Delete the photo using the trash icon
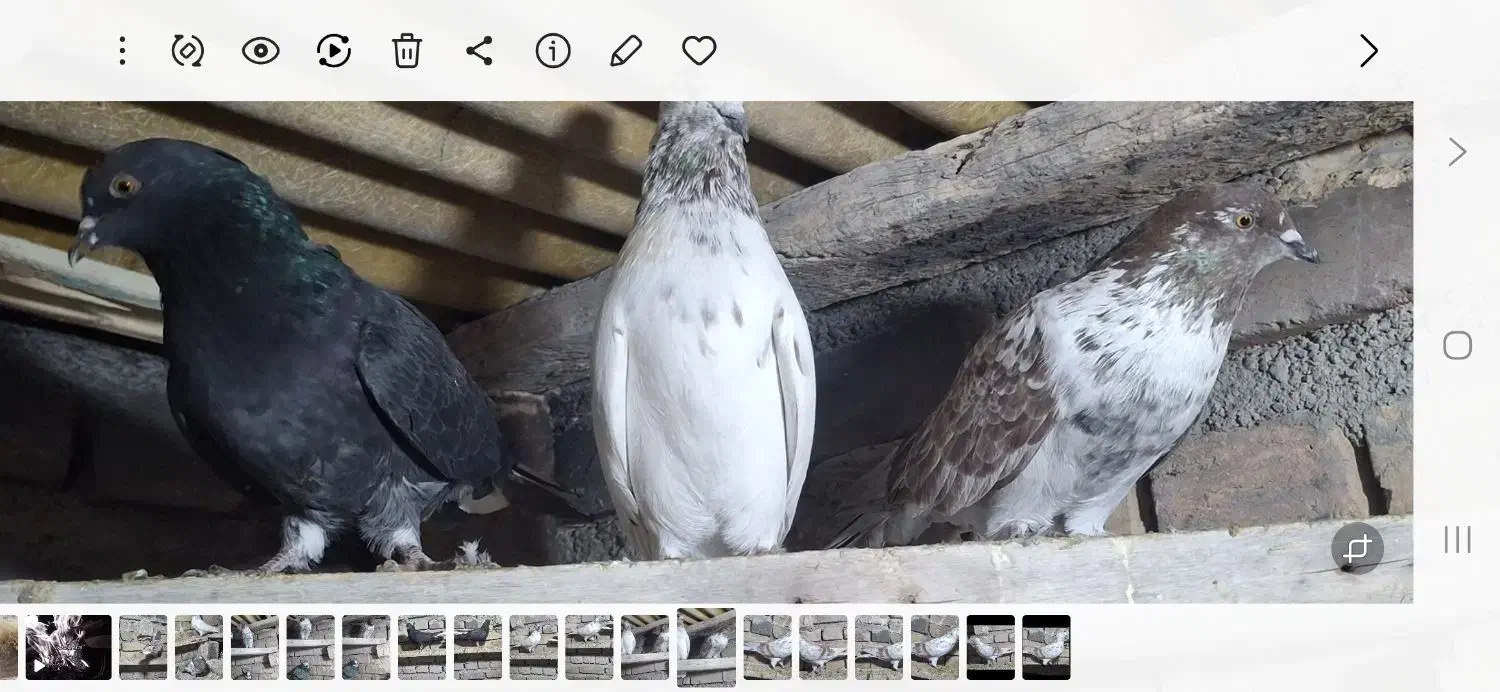 click(x=407, y=51)
